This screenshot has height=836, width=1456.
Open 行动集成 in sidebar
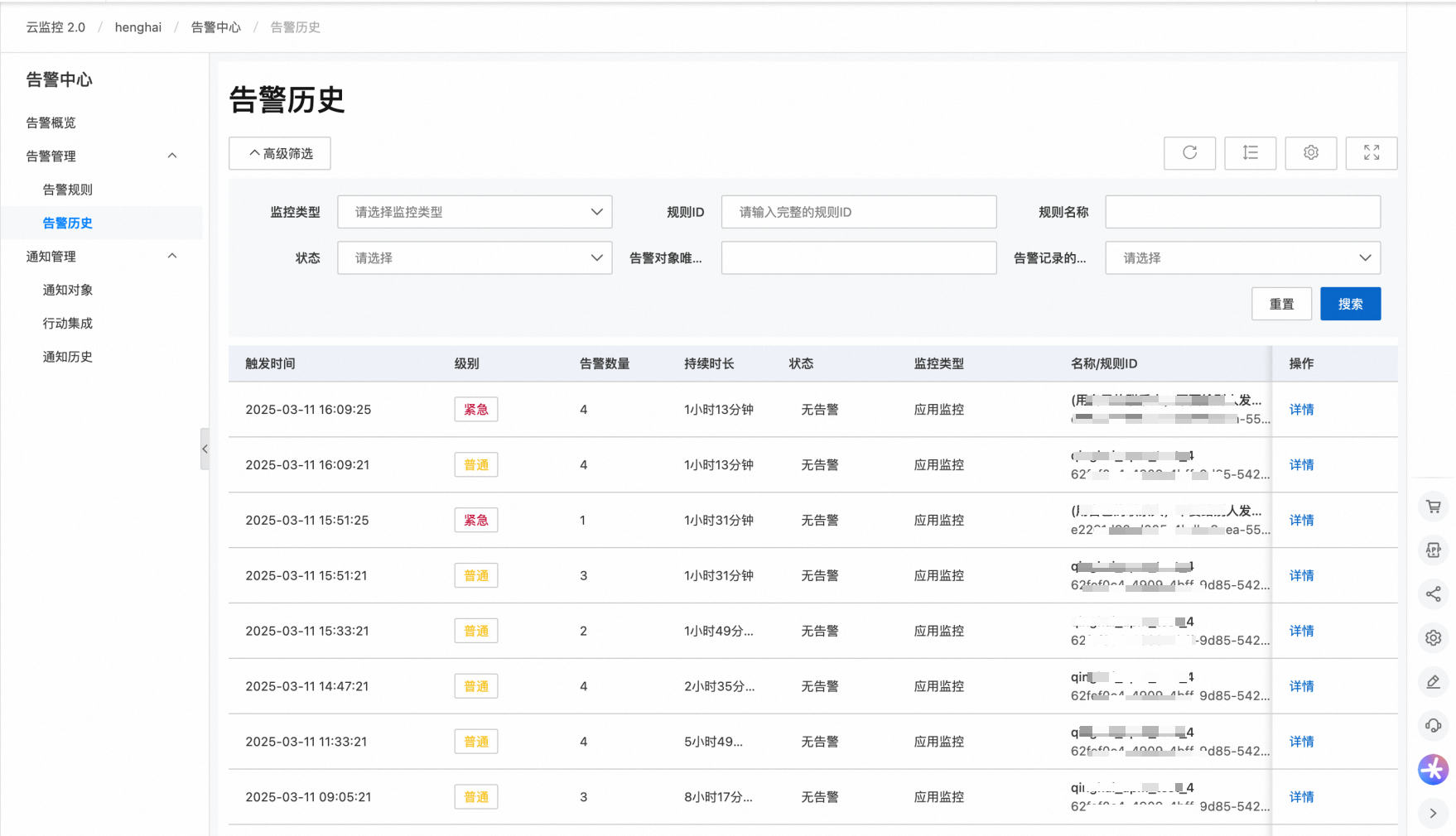[x=67, y=324]
